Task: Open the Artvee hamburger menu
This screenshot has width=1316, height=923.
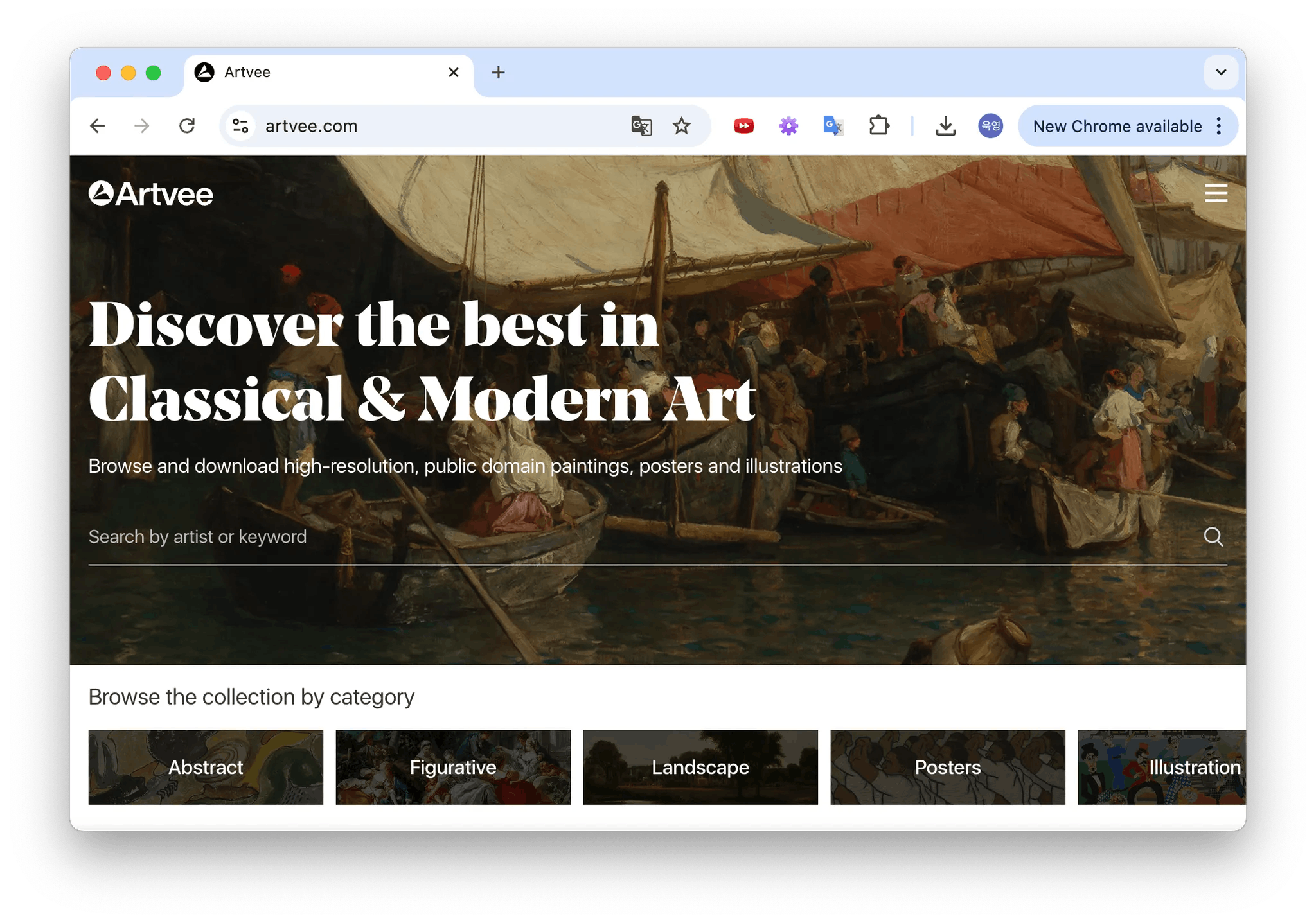Action: (1215, 193)
